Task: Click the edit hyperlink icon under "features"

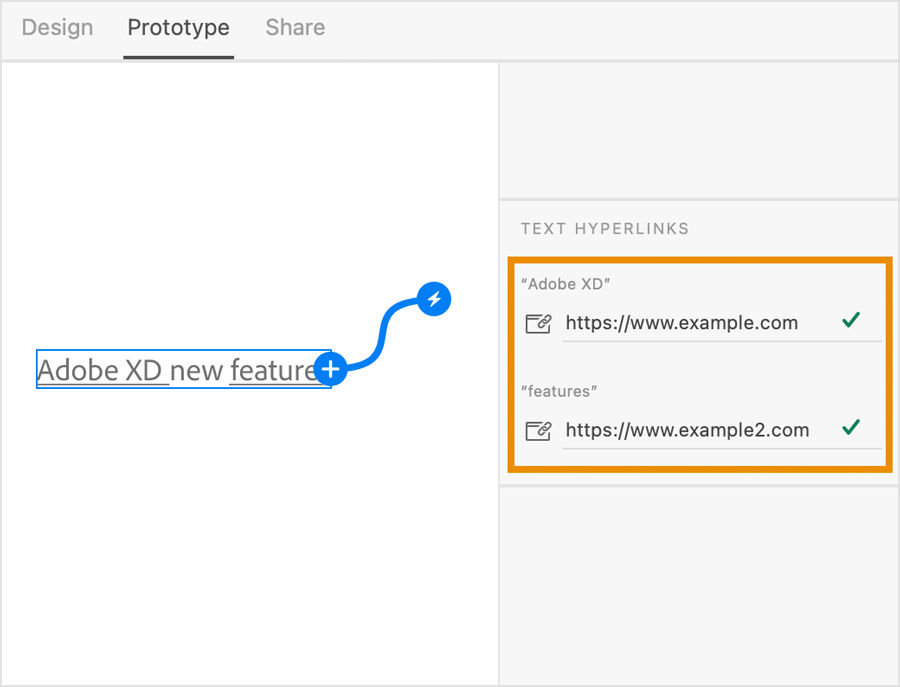Action: pos(538,430)
